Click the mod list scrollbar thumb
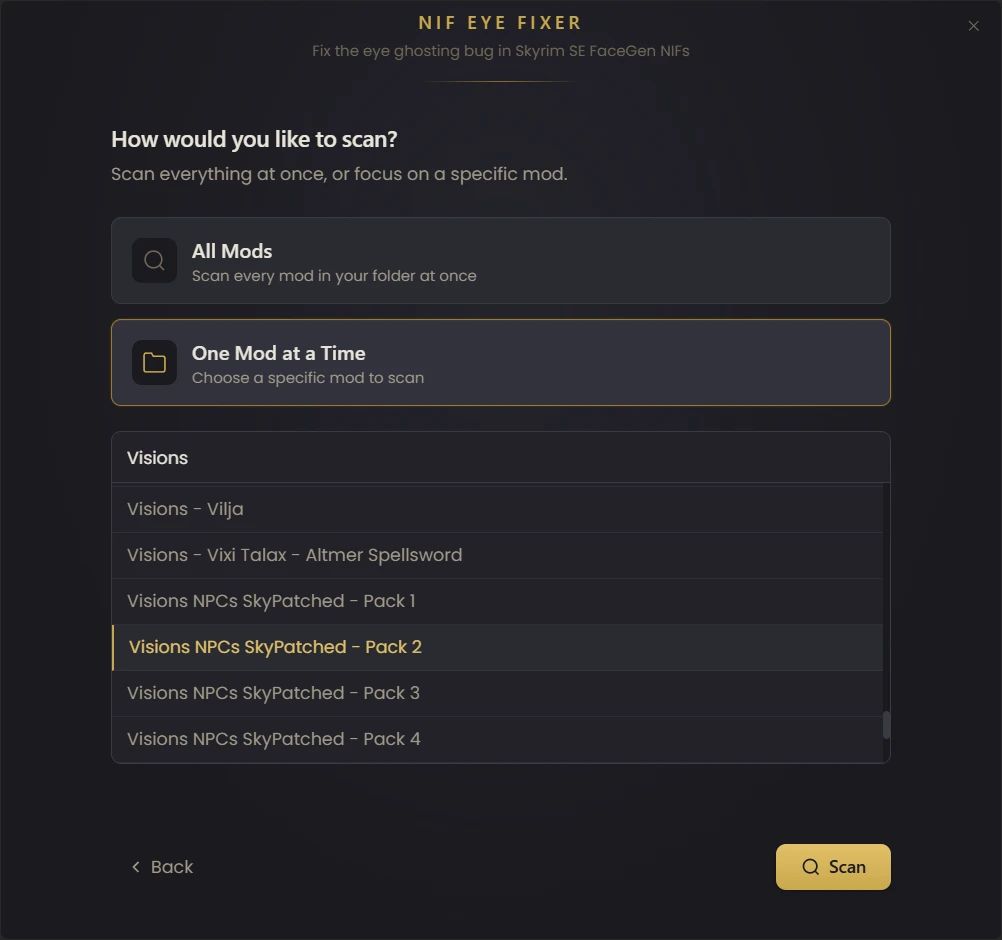Viewport: 1002px width, 940px height. [886, 725]
